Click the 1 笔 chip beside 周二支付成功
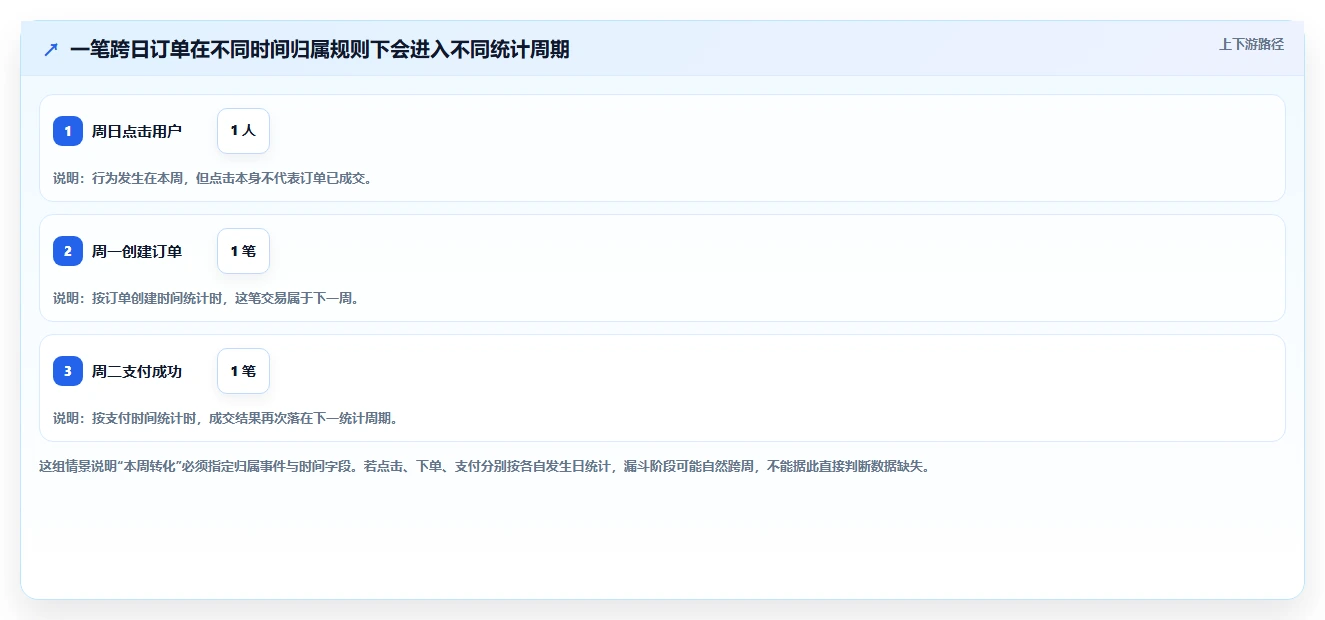1325x620 pixels. pyautogui.click(x=243, y=371)
